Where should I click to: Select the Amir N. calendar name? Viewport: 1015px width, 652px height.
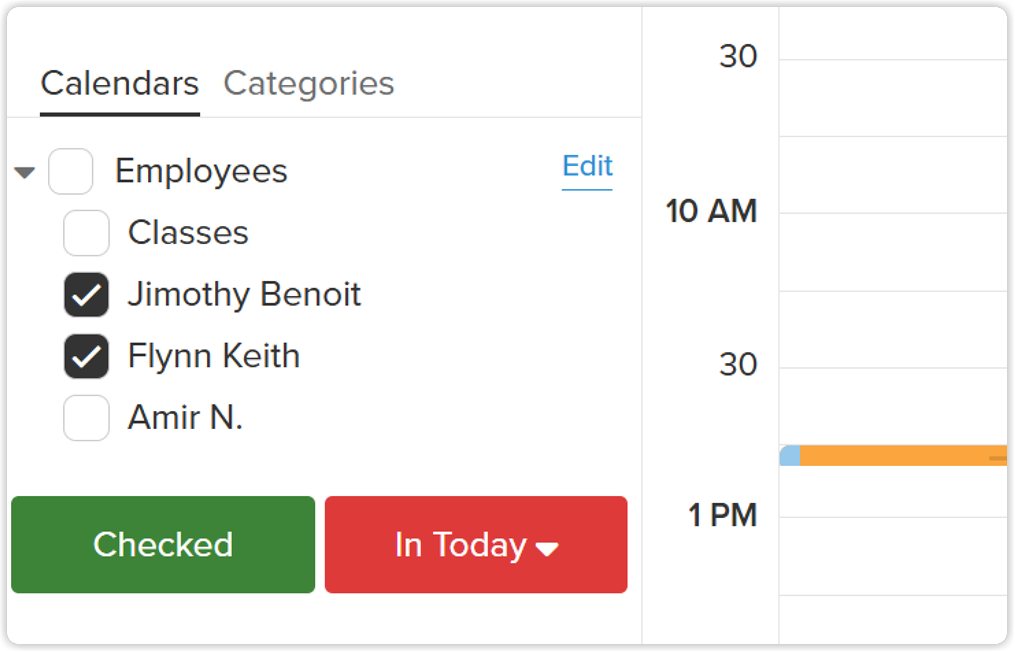point(185,418)
